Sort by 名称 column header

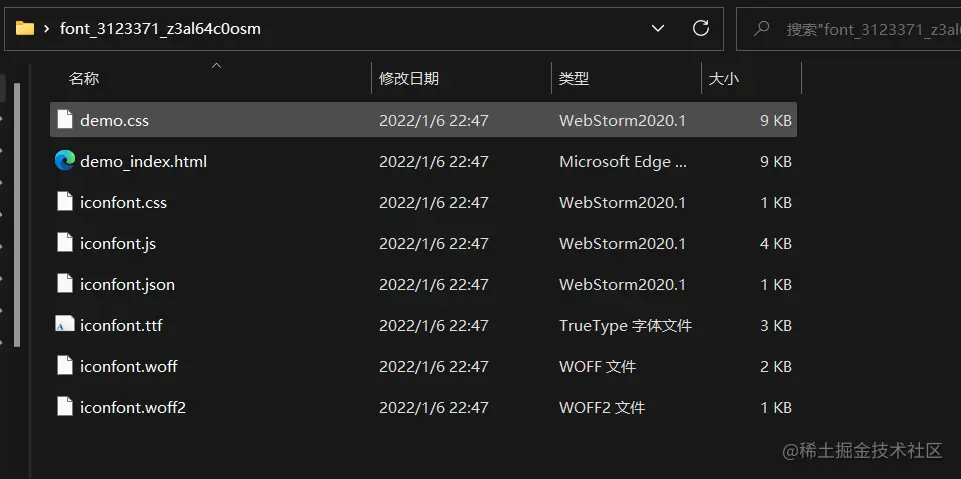[x=84, y=78]
